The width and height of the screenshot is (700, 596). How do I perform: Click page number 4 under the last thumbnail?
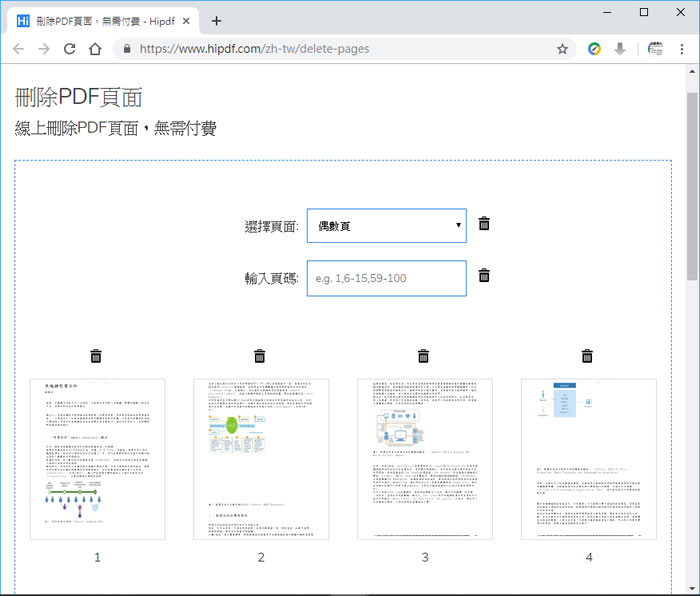point(589,557)
